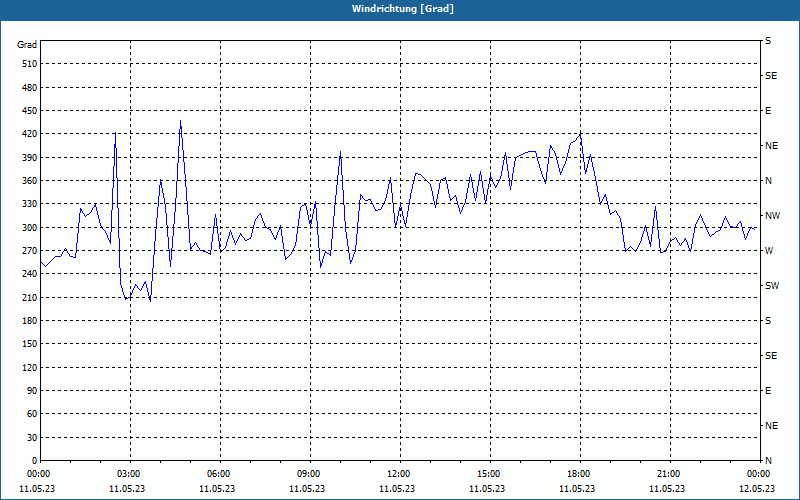Viewport: 800px width, 500px height.
Task: Click the 15:00 time label
Action: tap(489, 474)
